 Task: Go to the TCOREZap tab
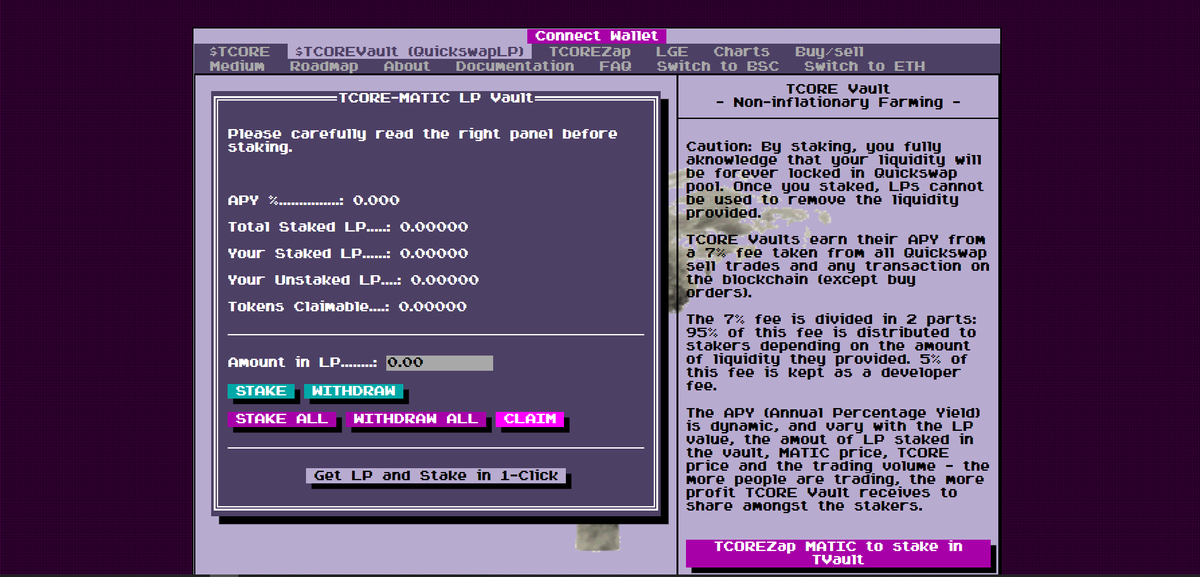(590, 51)
